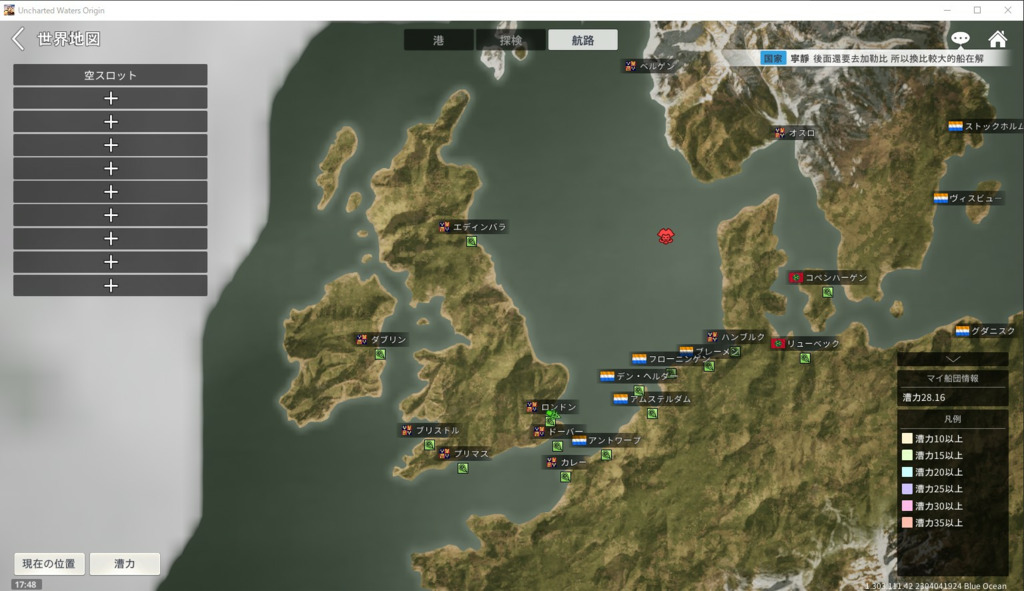Click the green port icon beside ハンブルク
This screenshot has width=1024, height=591.
[735, 351]
